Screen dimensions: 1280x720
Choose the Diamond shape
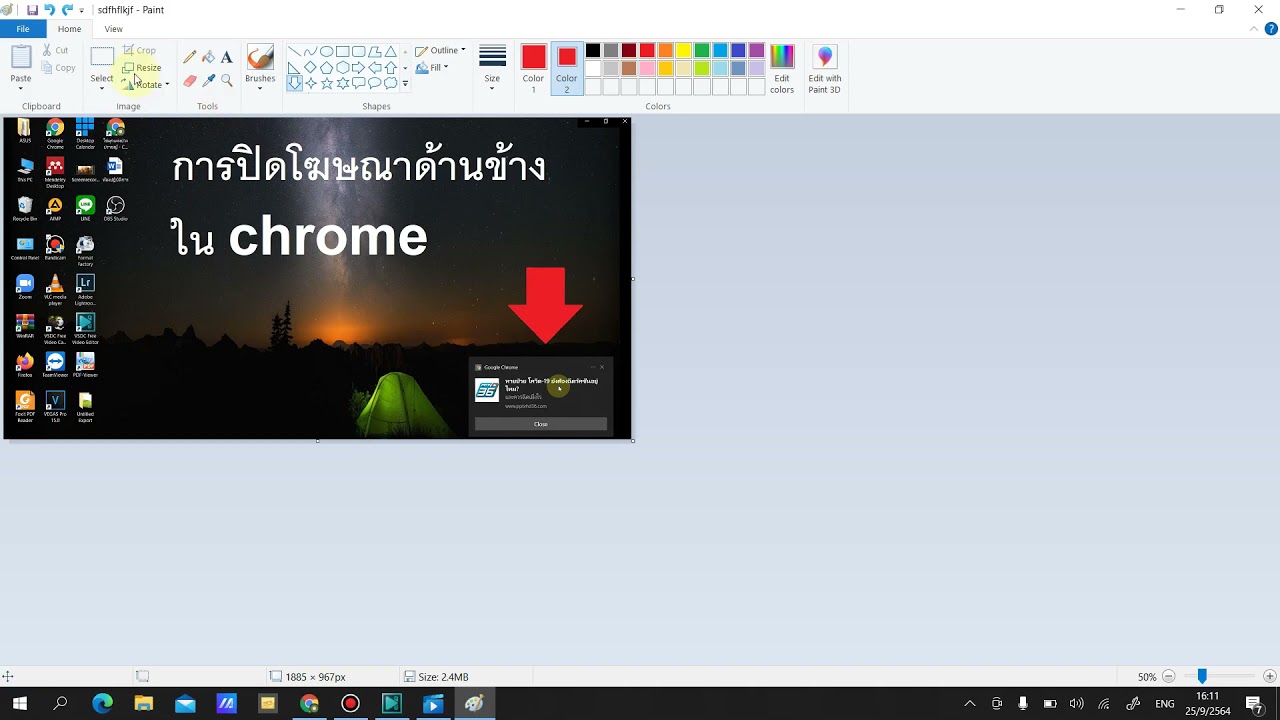click(x=310, y=67)
